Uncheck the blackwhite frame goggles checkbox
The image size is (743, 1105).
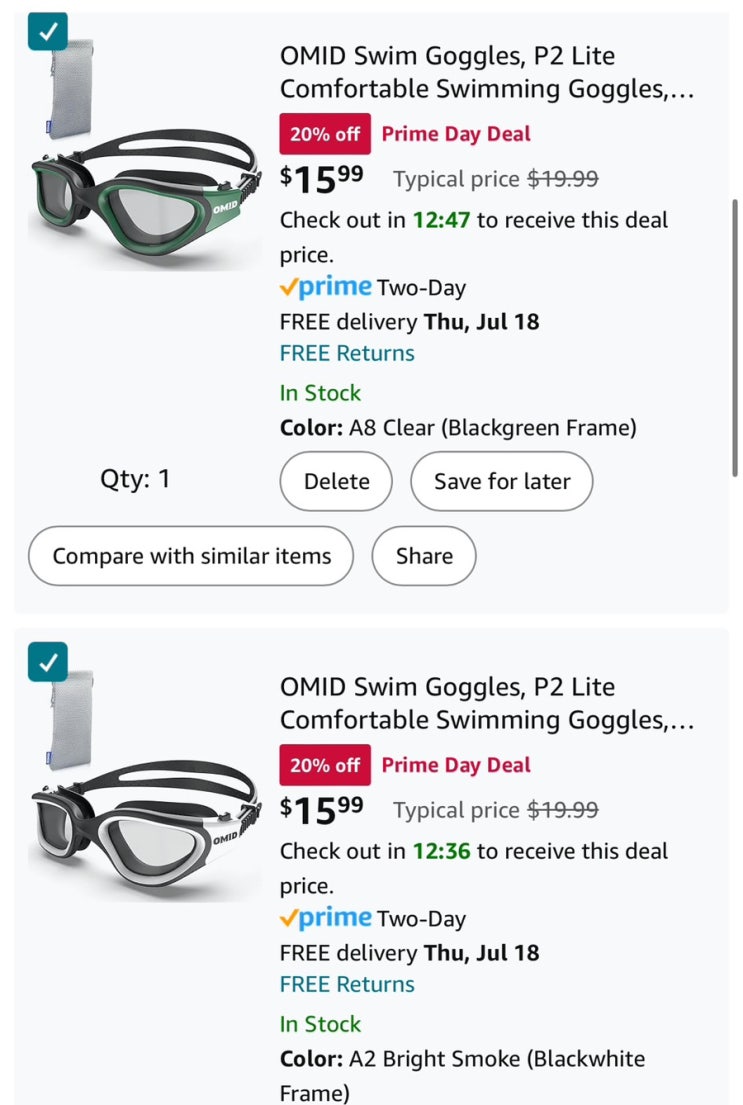click(48, 661)
